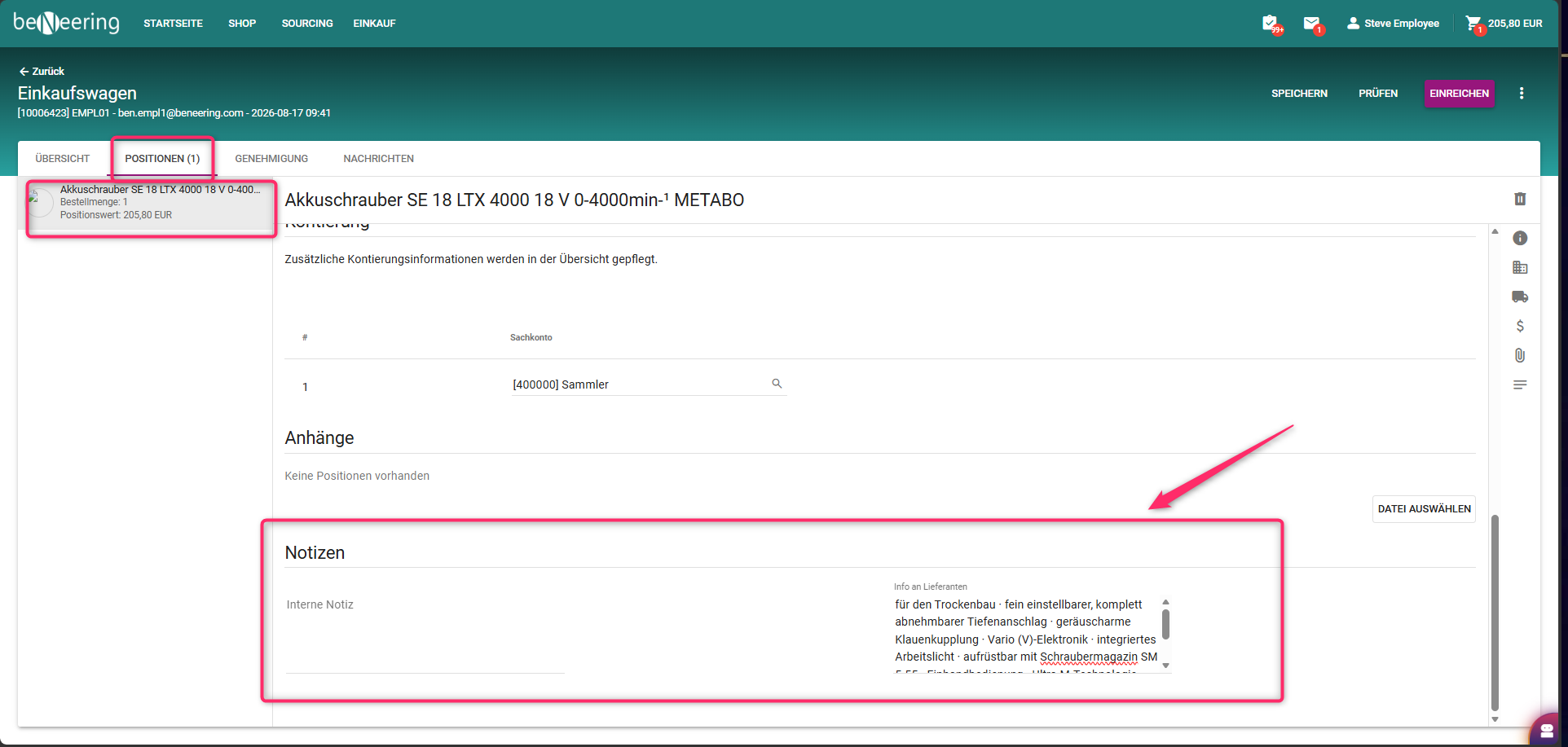Open the mail inbox icon
1568x747 pixels.
[1311, 24]
